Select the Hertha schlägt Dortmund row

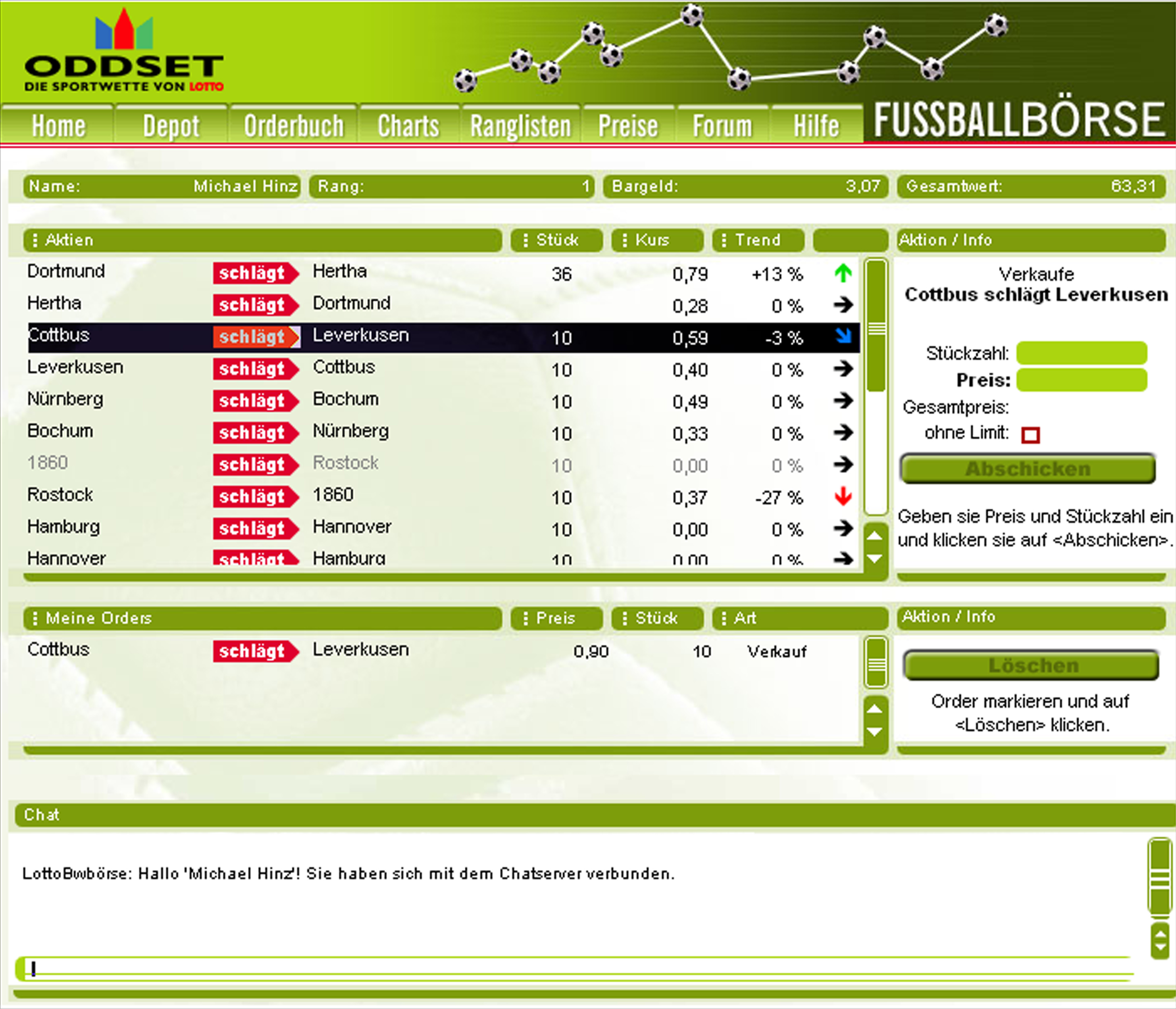point(443,305)
